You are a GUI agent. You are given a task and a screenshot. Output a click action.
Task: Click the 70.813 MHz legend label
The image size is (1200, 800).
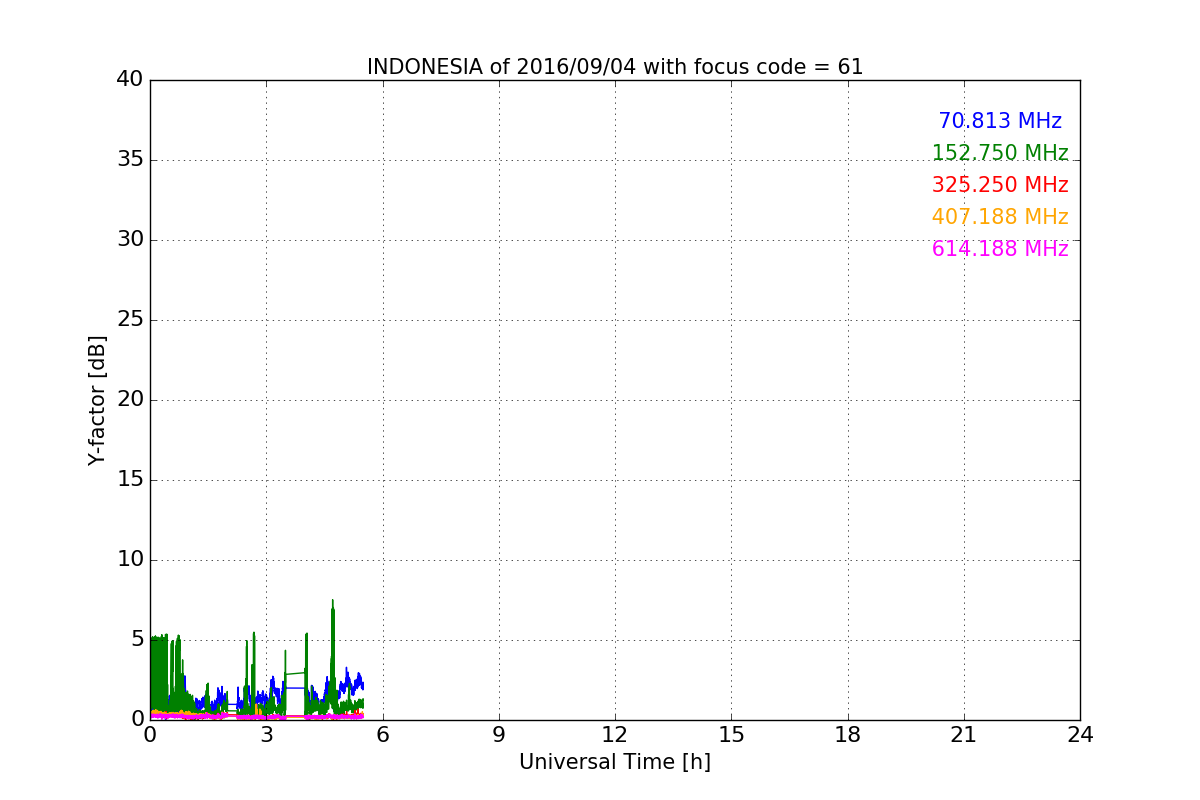[x=1000, y=122]
